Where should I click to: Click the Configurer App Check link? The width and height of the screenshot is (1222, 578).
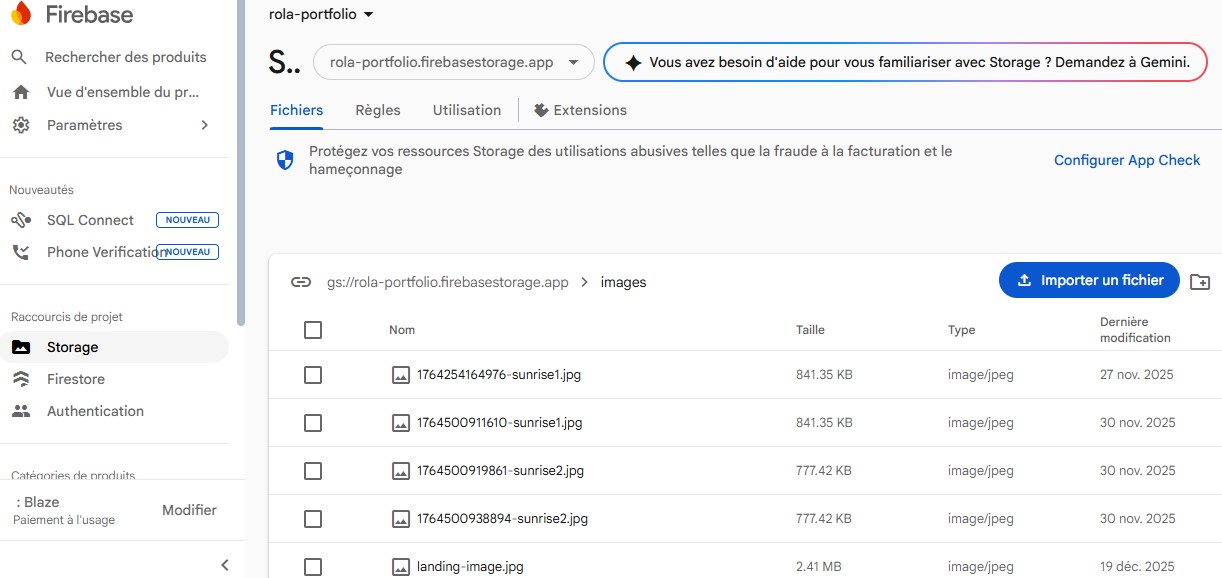coord(1127,160)
